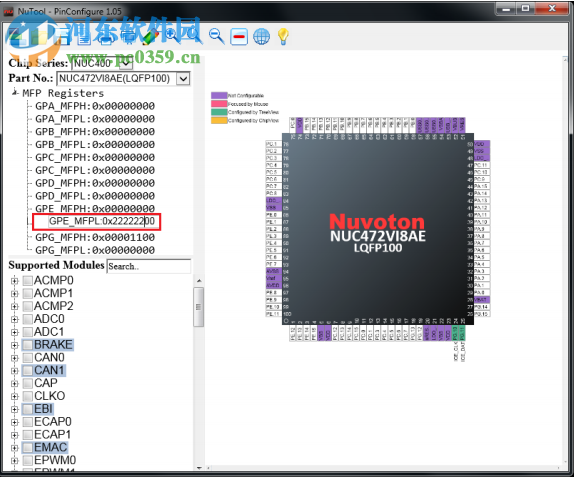The width and height of the screenshot is (574, 478).
Task: Select GPD_MFPL register row
Action: point(95,196)
